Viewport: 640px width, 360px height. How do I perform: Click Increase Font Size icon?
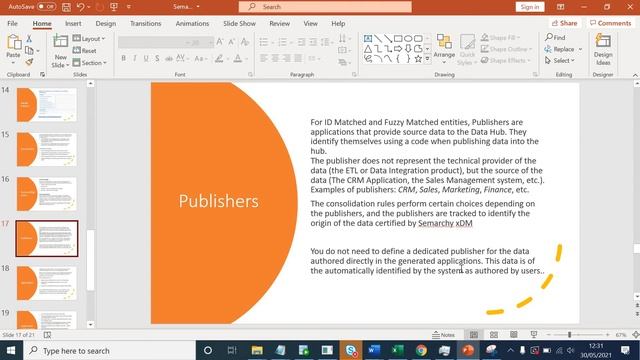point(220,42)
